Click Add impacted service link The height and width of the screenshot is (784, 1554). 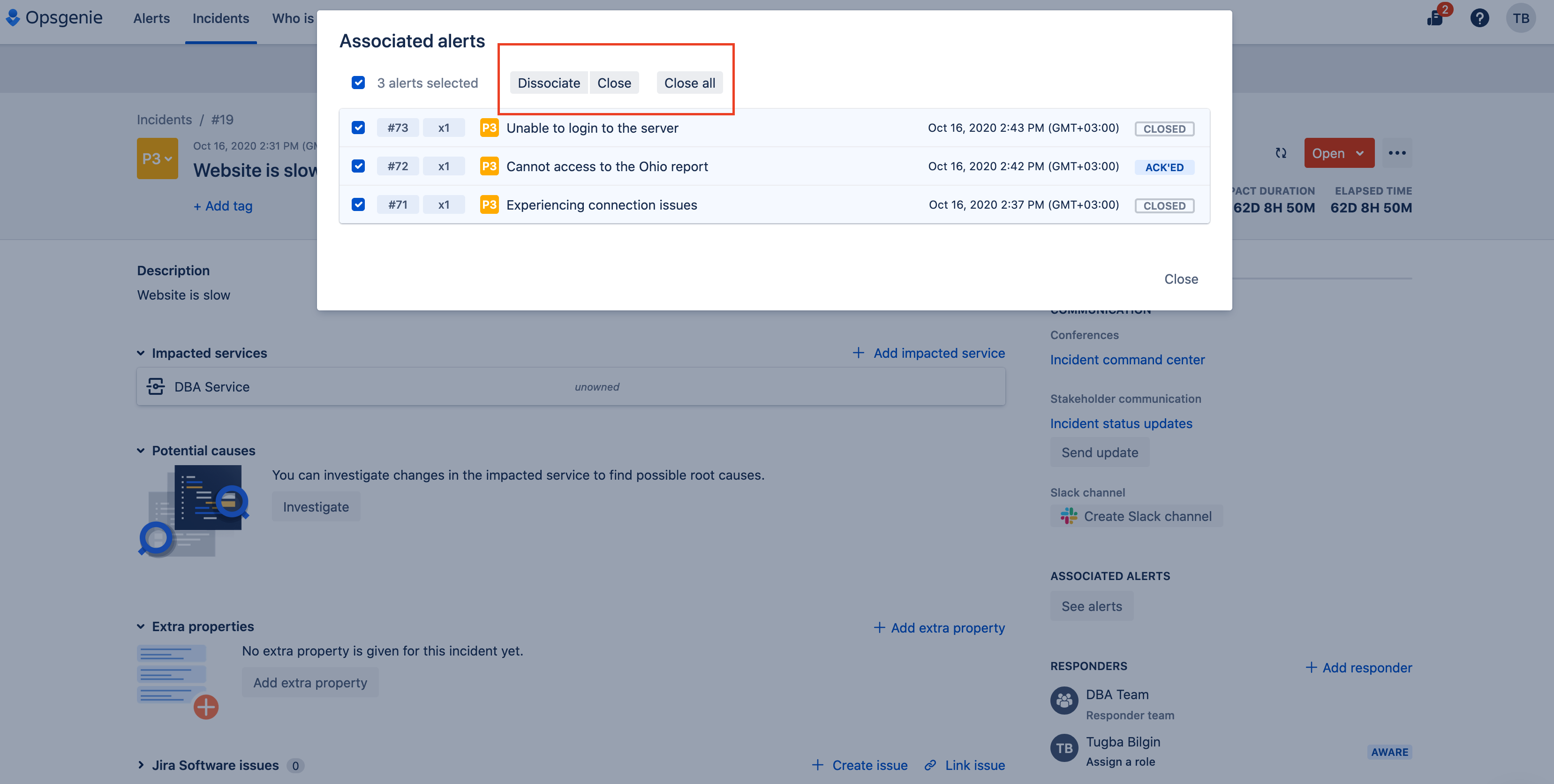[939, 353]
